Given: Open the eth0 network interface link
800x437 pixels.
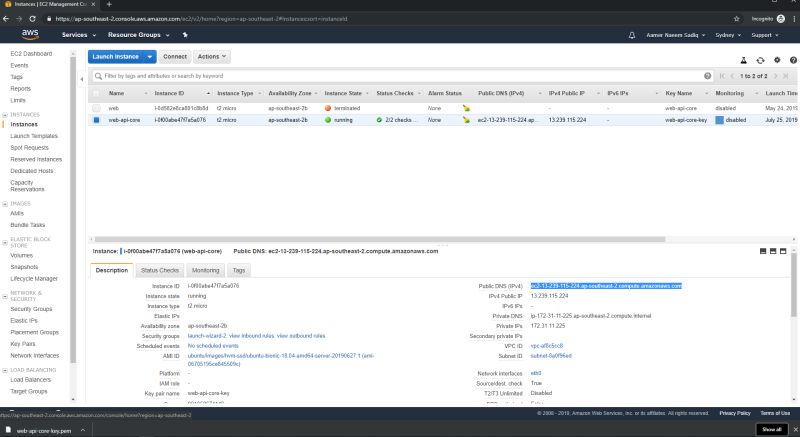Looking at the screenshot, I should [536, 373].
